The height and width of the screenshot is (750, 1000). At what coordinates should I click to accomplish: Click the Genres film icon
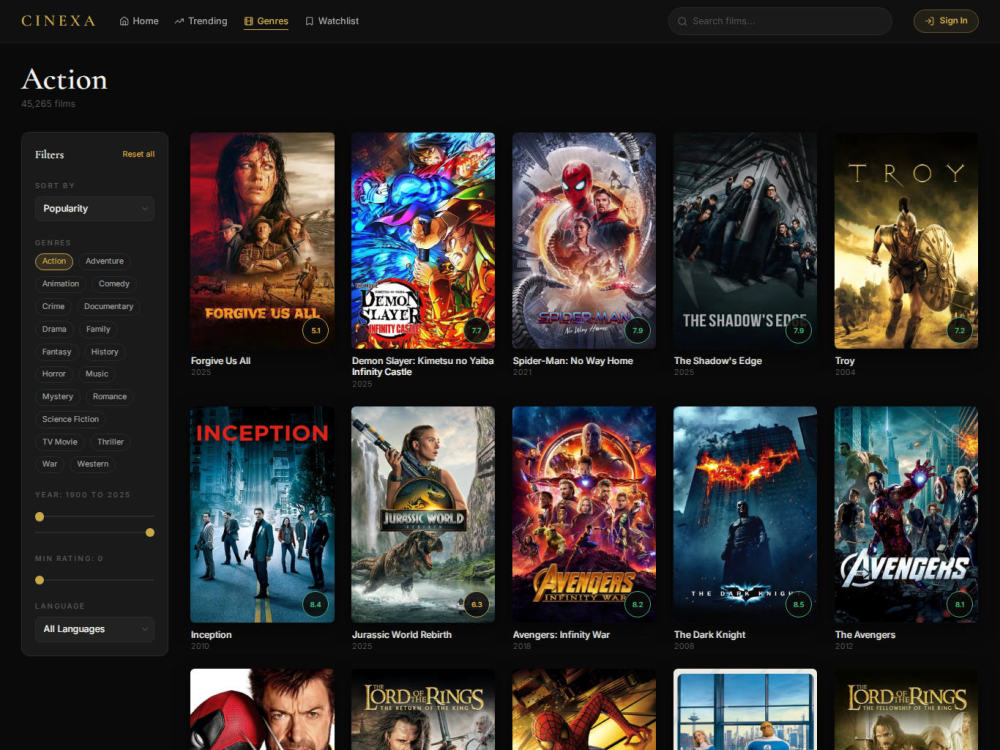pos(249,21)
